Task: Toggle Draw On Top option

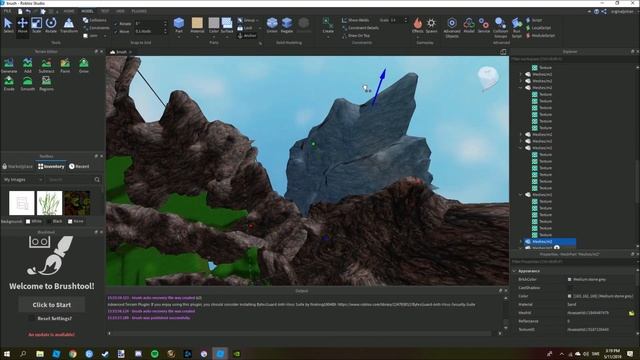Action: (356, 36)
